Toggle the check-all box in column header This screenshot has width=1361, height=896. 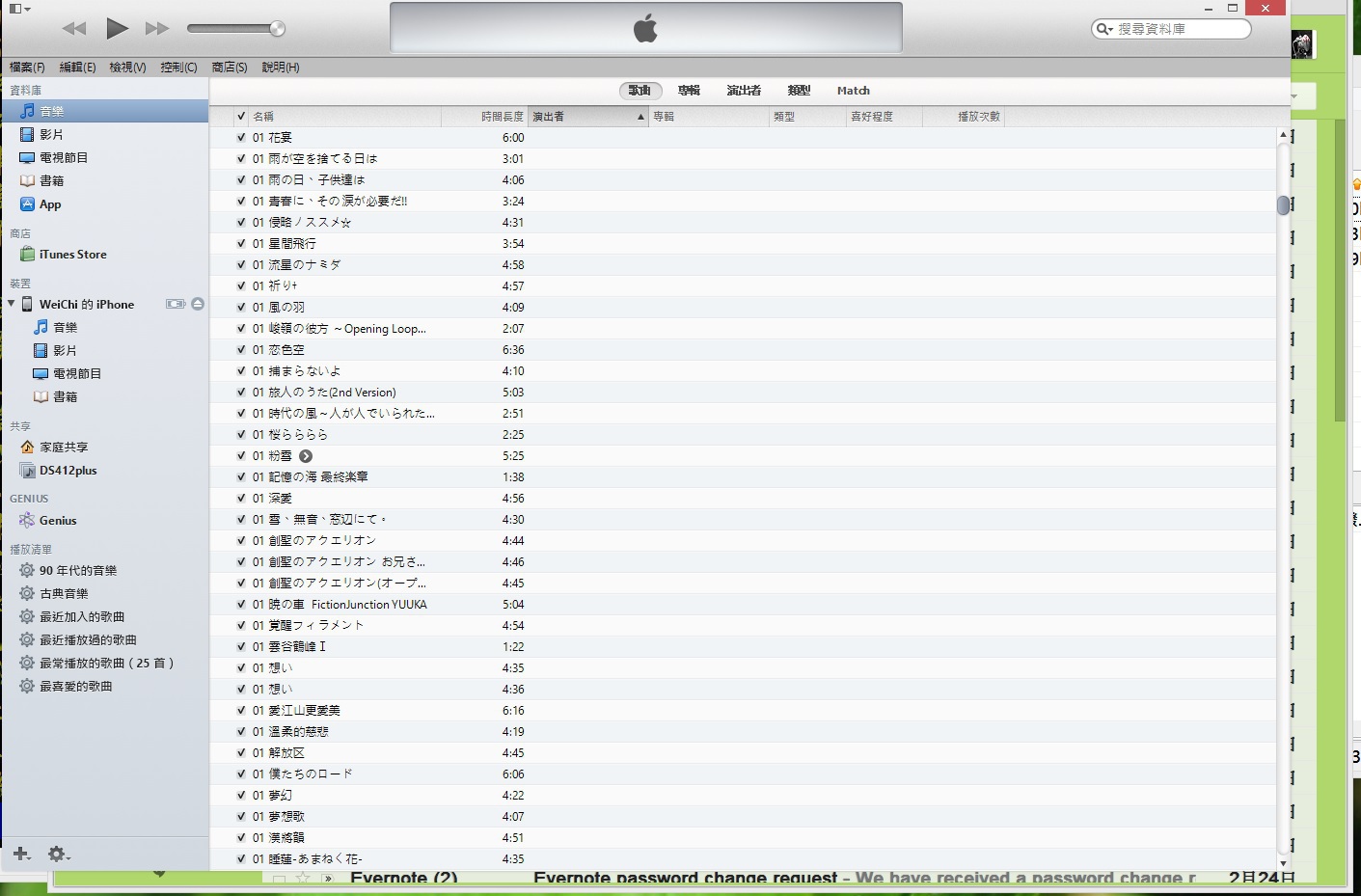click(x=241, y=117)
